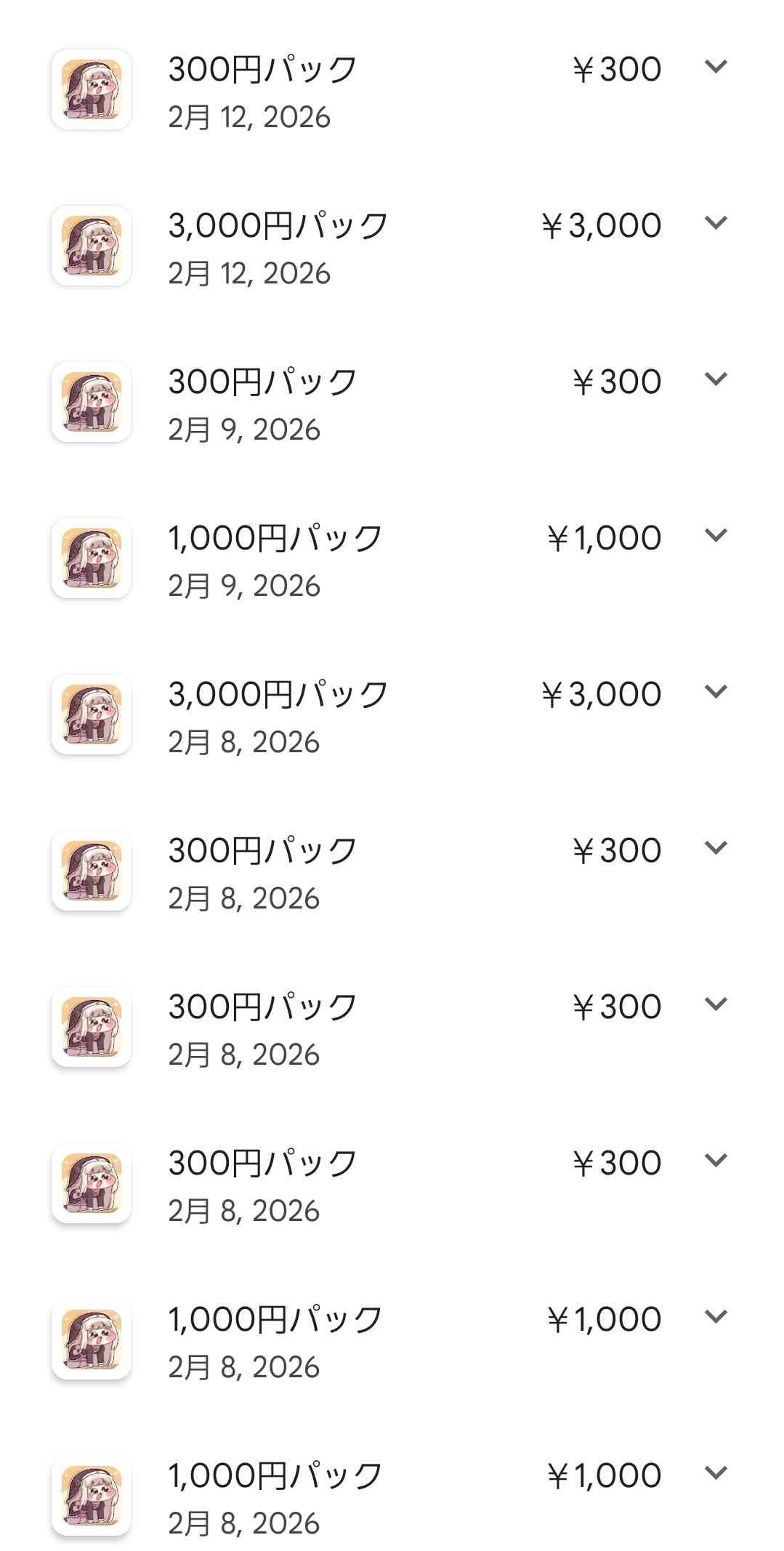Image resolution: width=784 pixels, height=1551 pixels.
Task: Expand the 300円パック purchase from 2月 12
Action: click(x=716, y=67)
